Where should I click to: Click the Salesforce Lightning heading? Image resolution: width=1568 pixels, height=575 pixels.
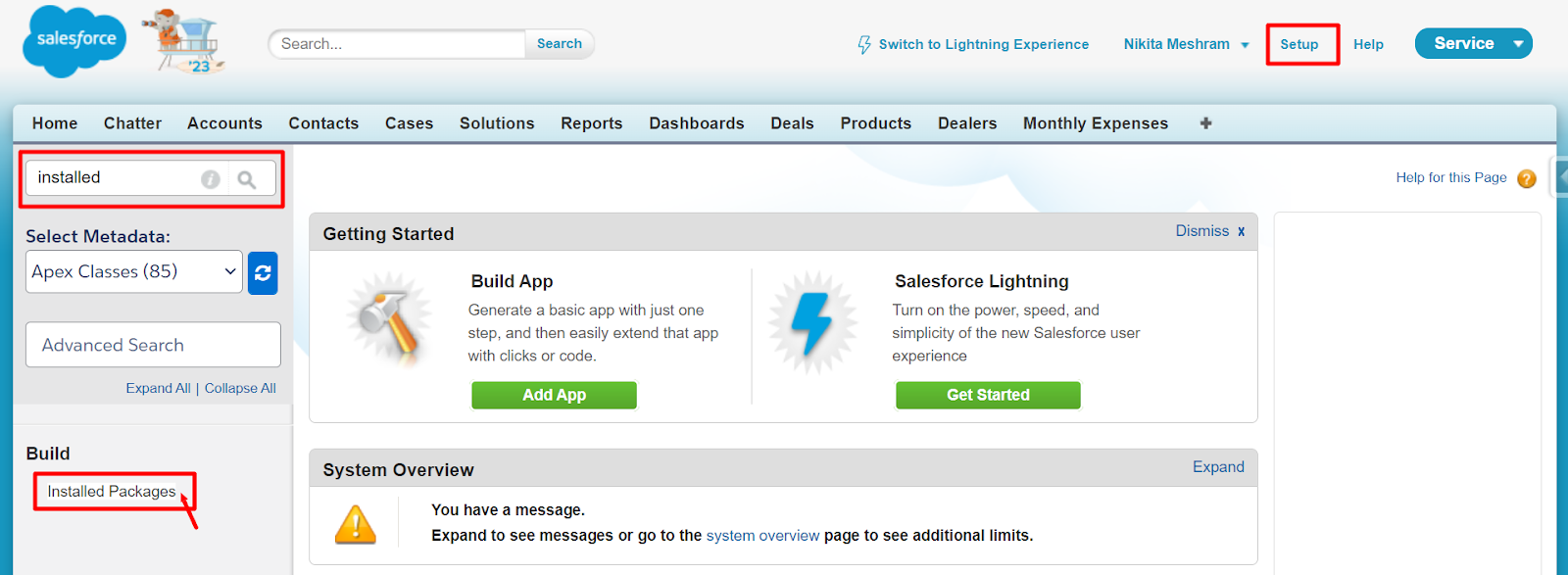point(982,282)
